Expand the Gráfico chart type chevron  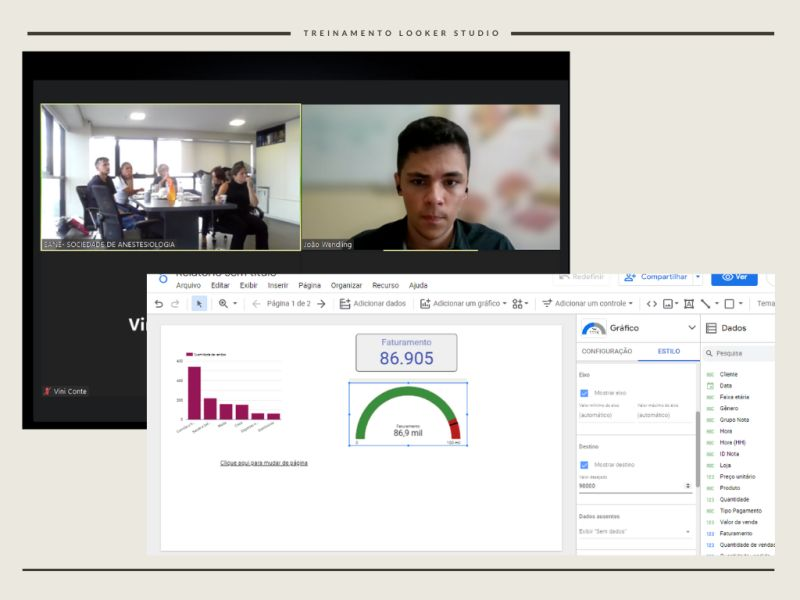[x=692, y=328]
